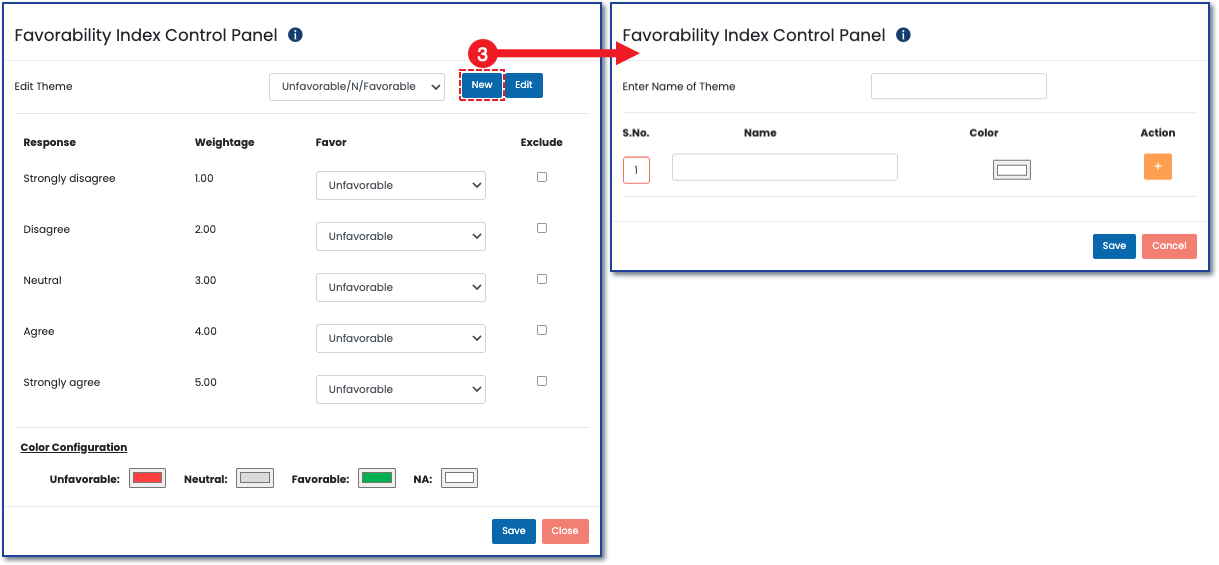Click info icon in left panel title
This screenshot has width=1219, height=565.
pyautogui.click(x=295, y=35)
